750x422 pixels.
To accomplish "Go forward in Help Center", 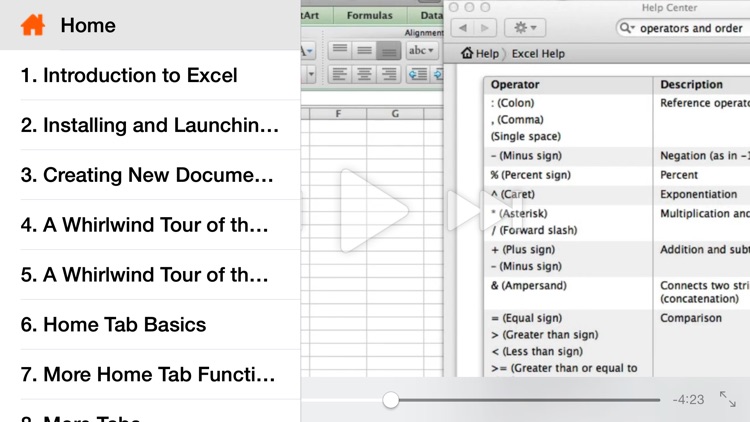I will [x=485, y=28].
